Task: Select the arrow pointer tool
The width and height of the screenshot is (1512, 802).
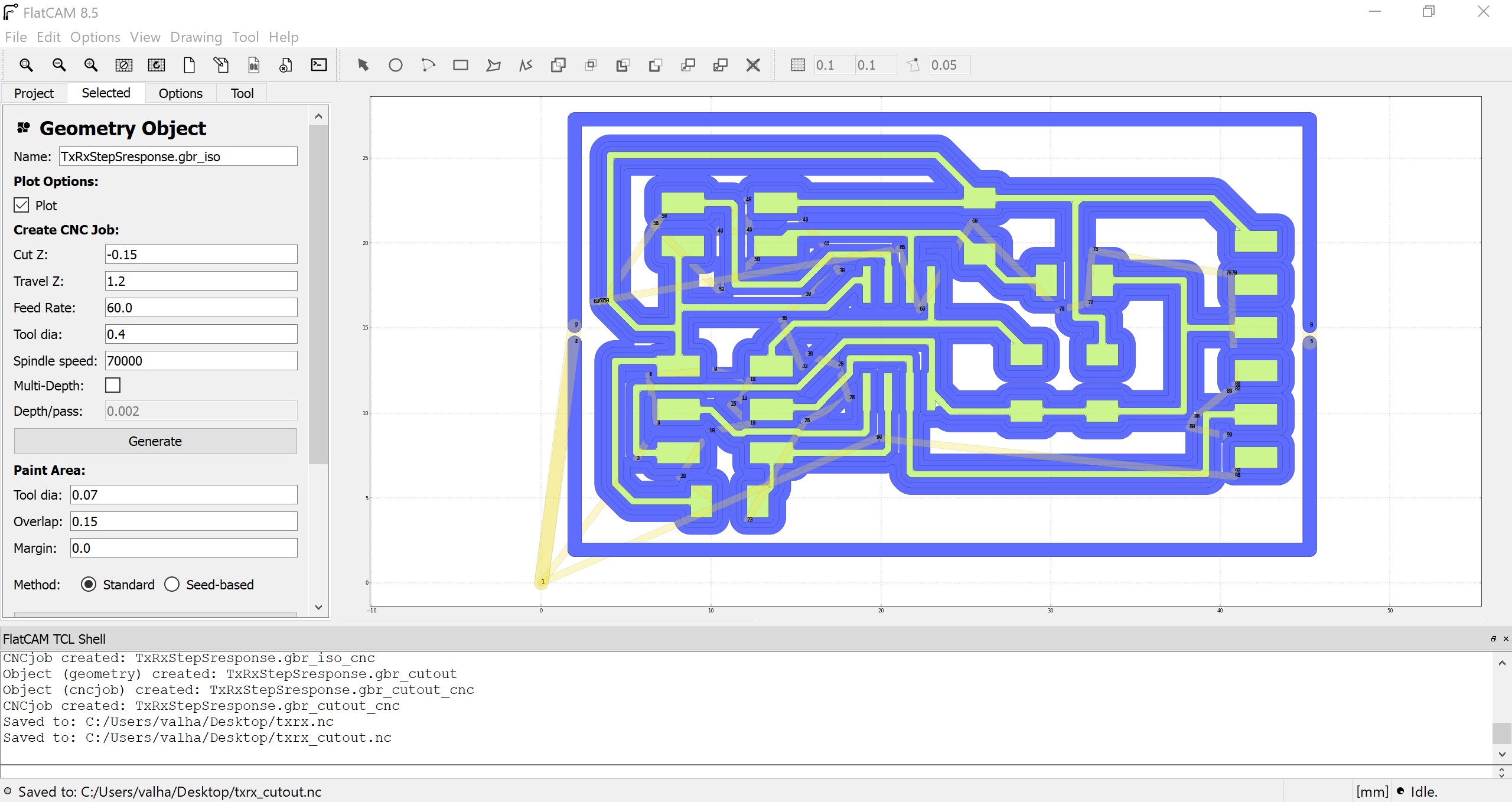Action: (x=363, y=65)
